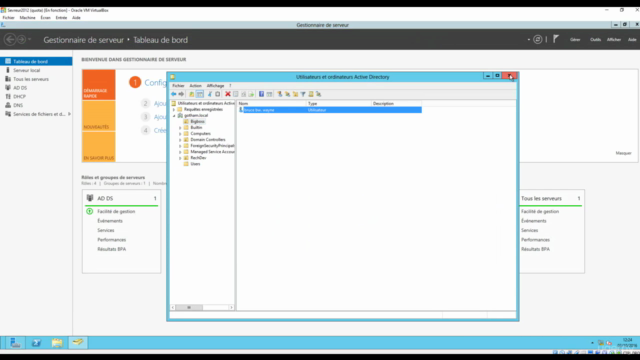Image resolution: width=640 pixels, height=360 pixels.
Task: Click the tree pane horizontal scrollbar thumb
Action: (x=189, y=307)
